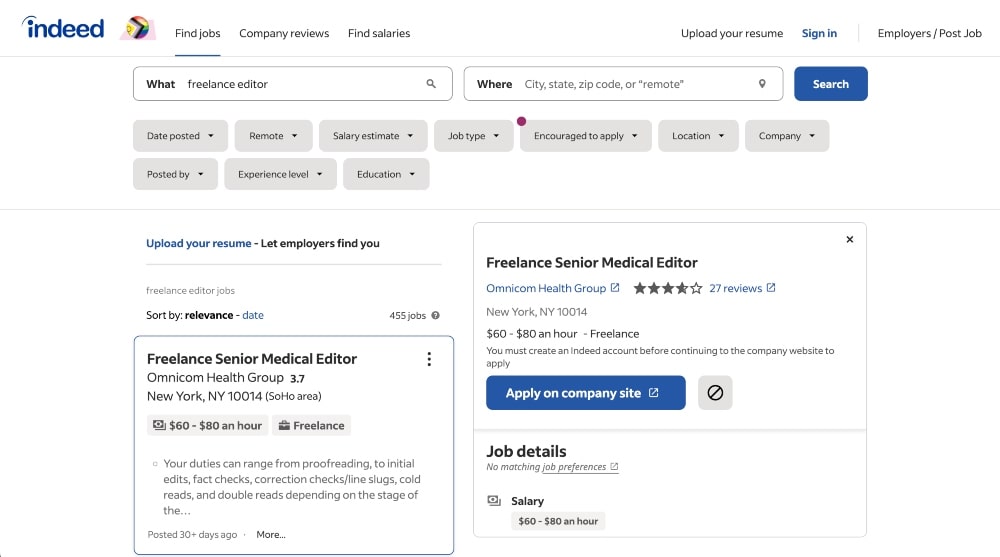The height and width of the screenshot is (557, 1000).
Task: Go to the Company reviews tab
Action: tap(284, 33)
